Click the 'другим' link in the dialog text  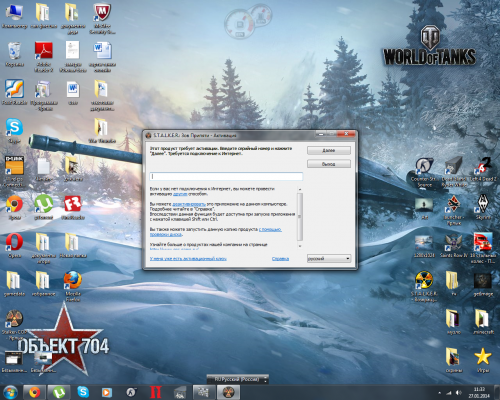180,194
